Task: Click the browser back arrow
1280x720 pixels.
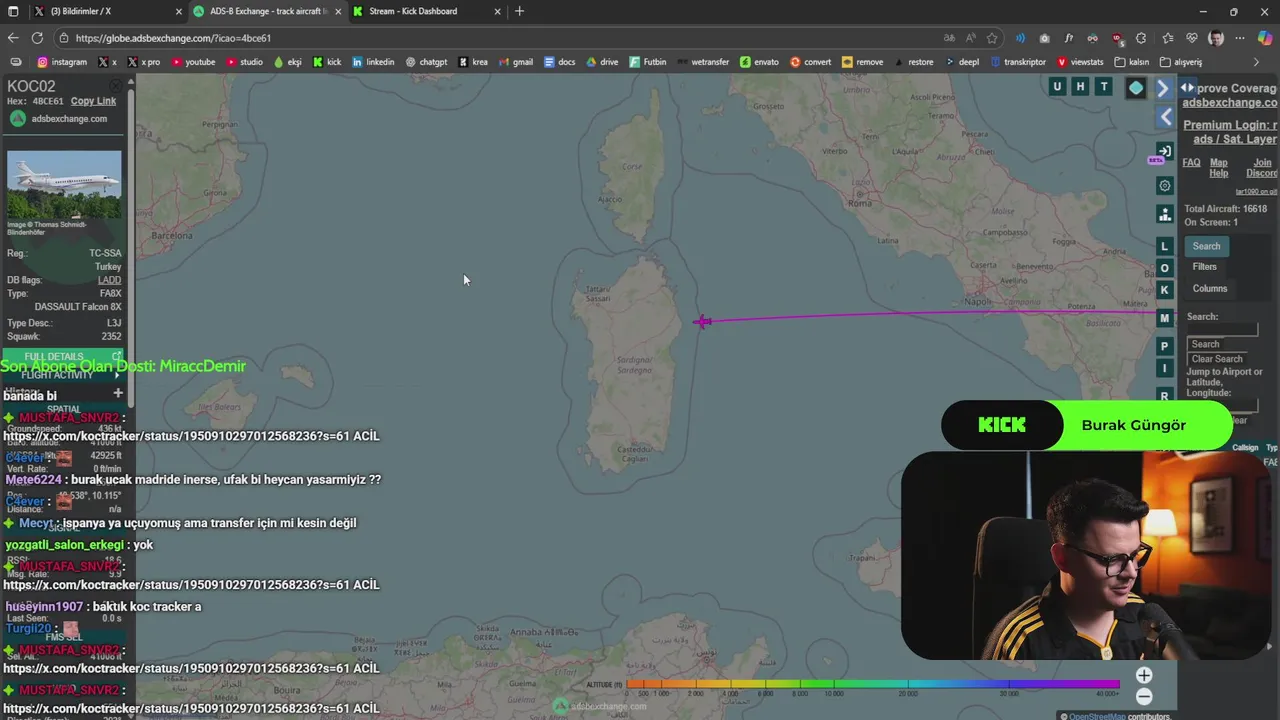Action: coord(13,38)
